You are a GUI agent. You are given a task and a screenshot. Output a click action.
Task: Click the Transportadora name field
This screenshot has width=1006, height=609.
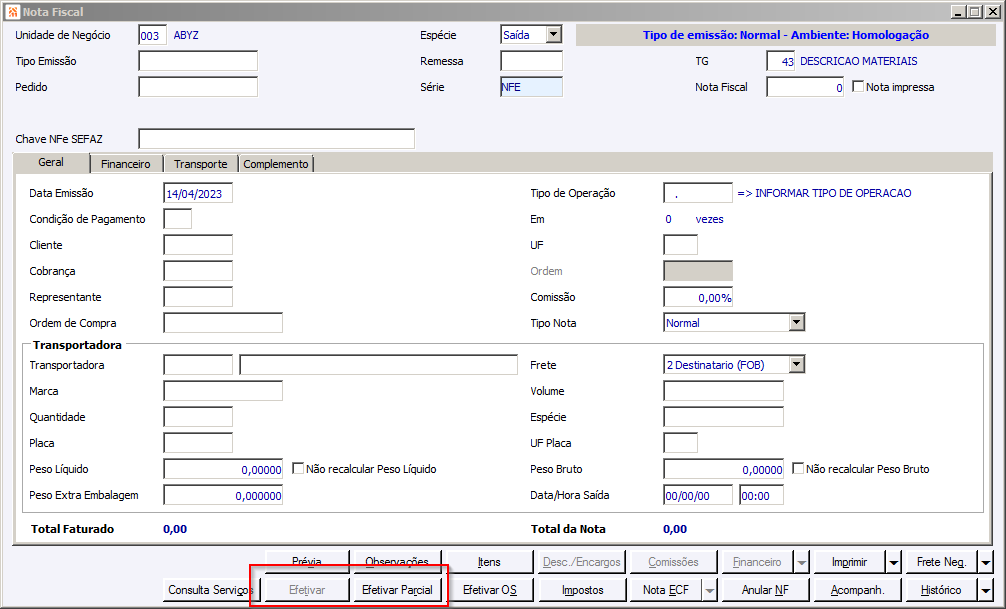tap(379, 365)
